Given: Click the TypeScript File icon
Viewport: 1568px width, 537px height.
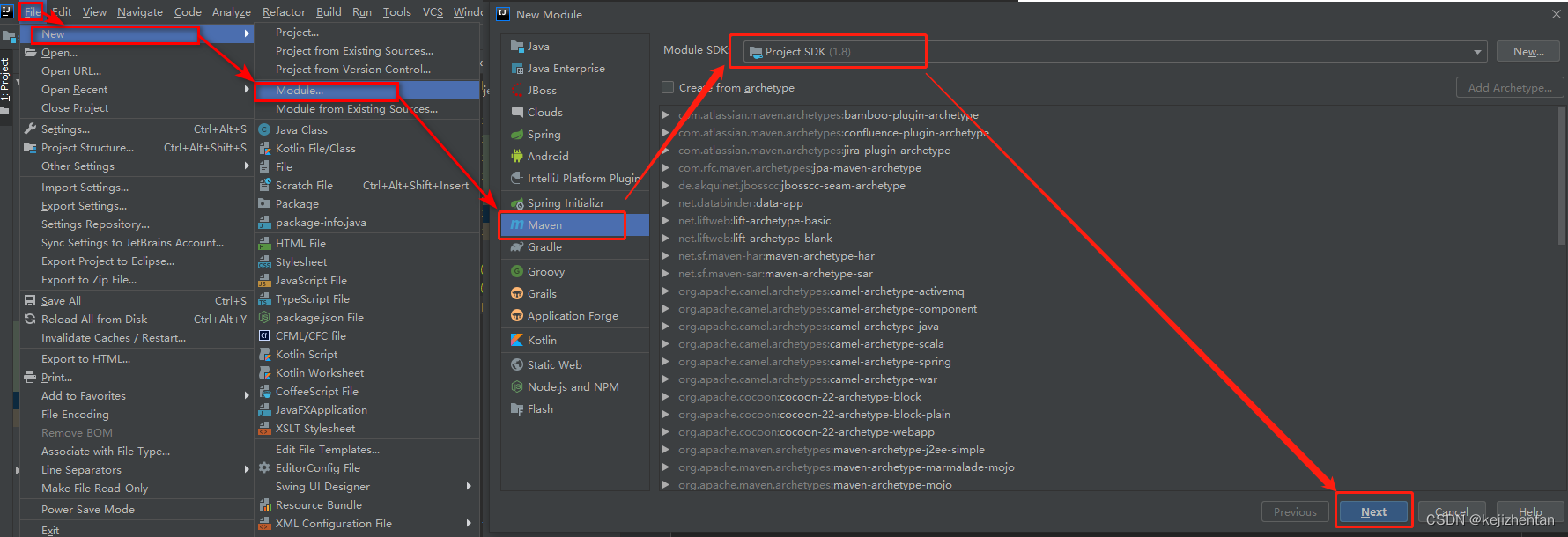Looking at the screenshot, I should tap(264, 299).
